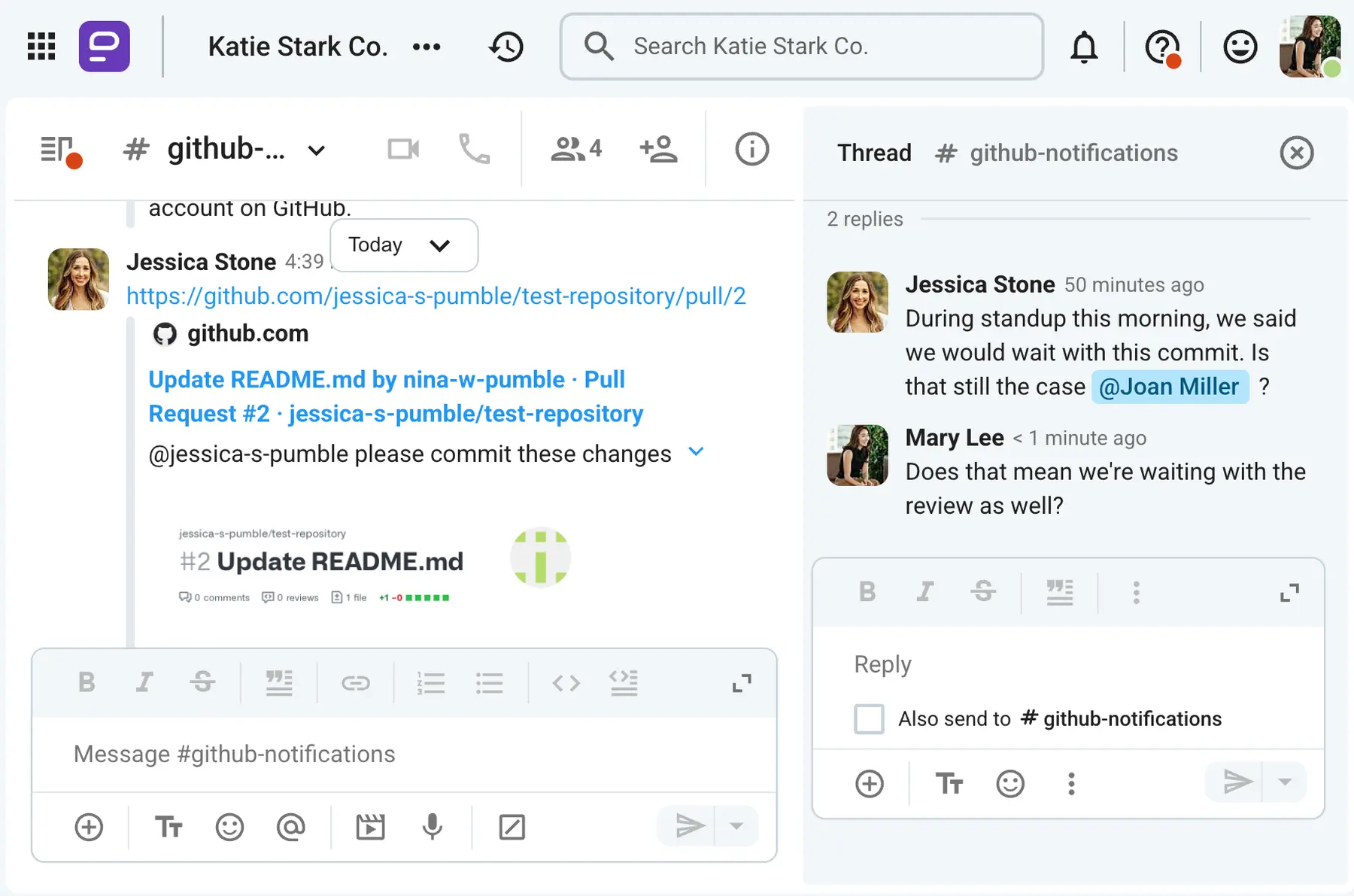Toggle formatting toolbar in thread reply
Screen dimensions: 1354x896
click(949, 784)
